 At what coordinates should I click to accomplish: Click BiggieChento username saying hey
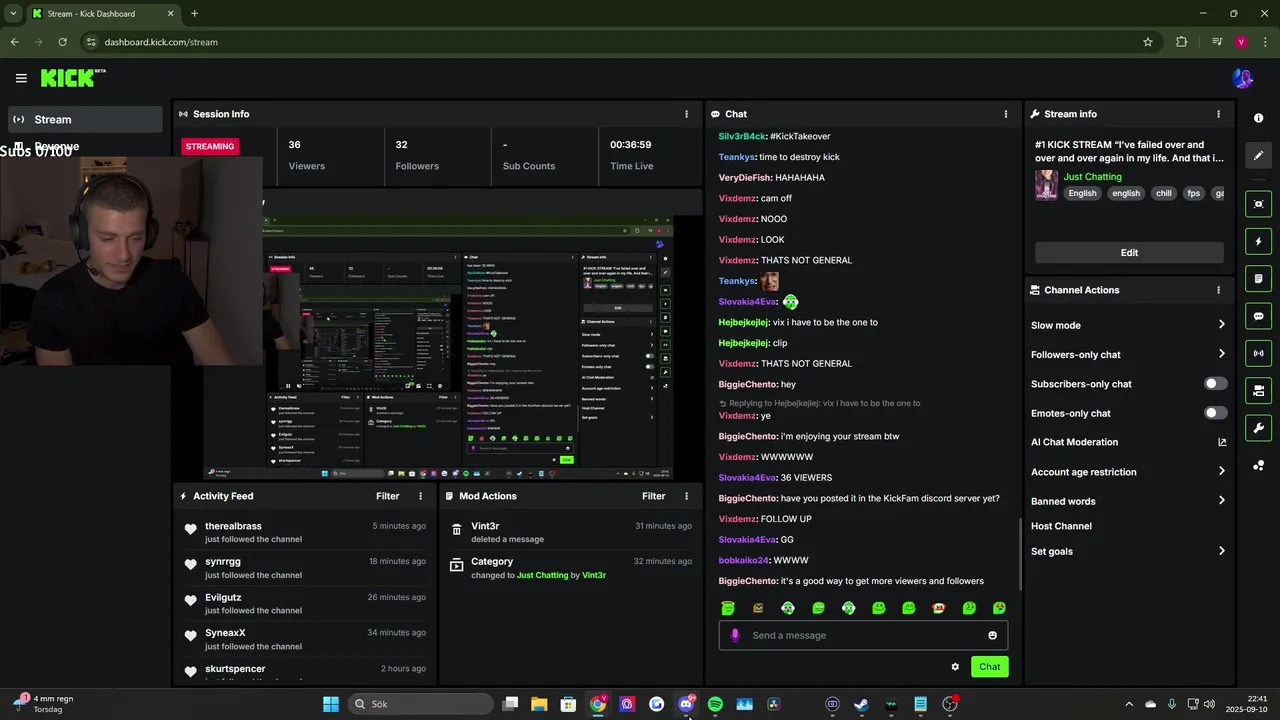point(747,384)
